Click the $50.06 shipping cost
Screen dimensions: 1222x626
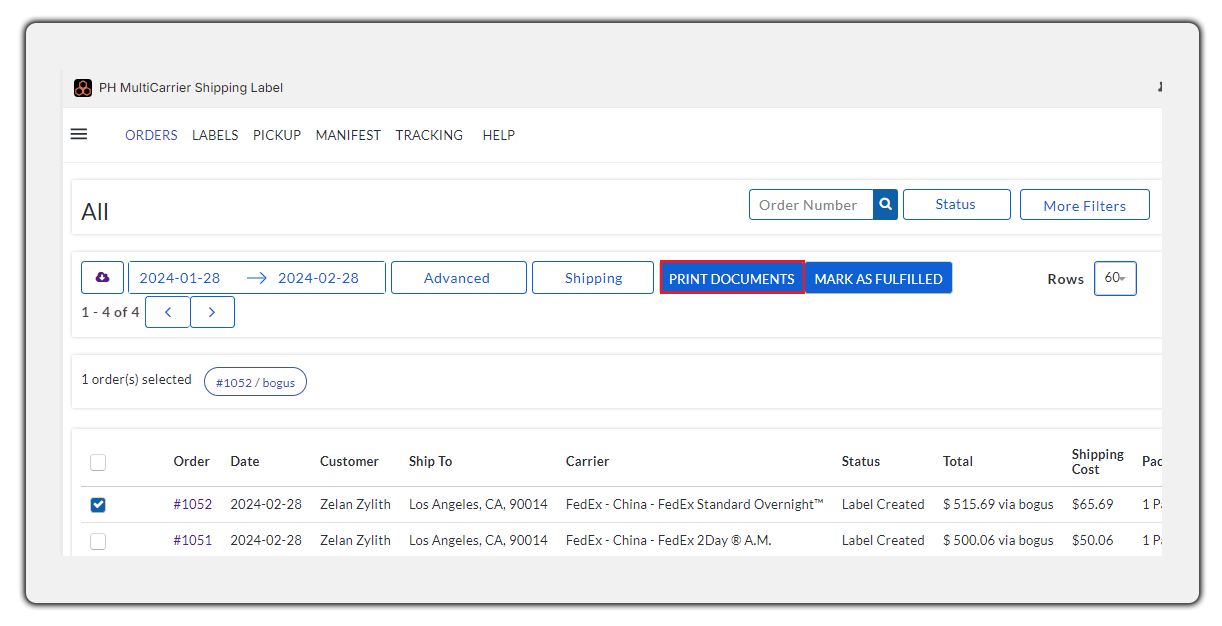click(x=1092, y=540)
